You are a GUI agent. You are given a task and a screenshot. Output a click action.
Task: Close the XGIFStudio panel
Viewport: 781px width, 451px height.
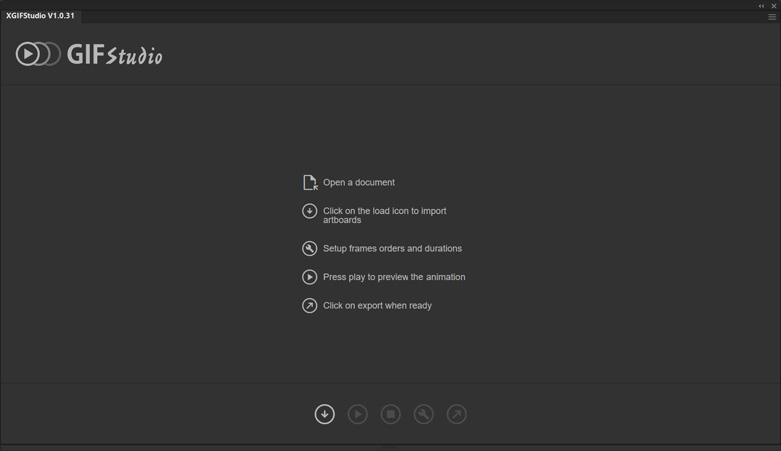click(x=774, y=6)
